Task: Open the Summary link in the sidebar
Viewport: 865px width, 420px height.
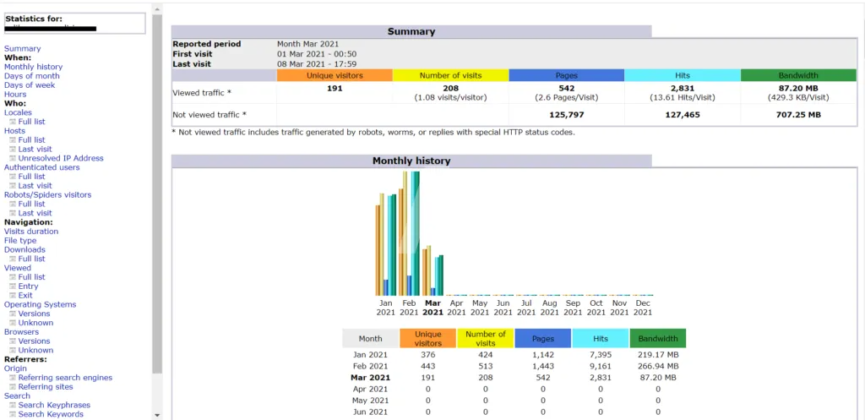Action: click(x=22, y=48)
